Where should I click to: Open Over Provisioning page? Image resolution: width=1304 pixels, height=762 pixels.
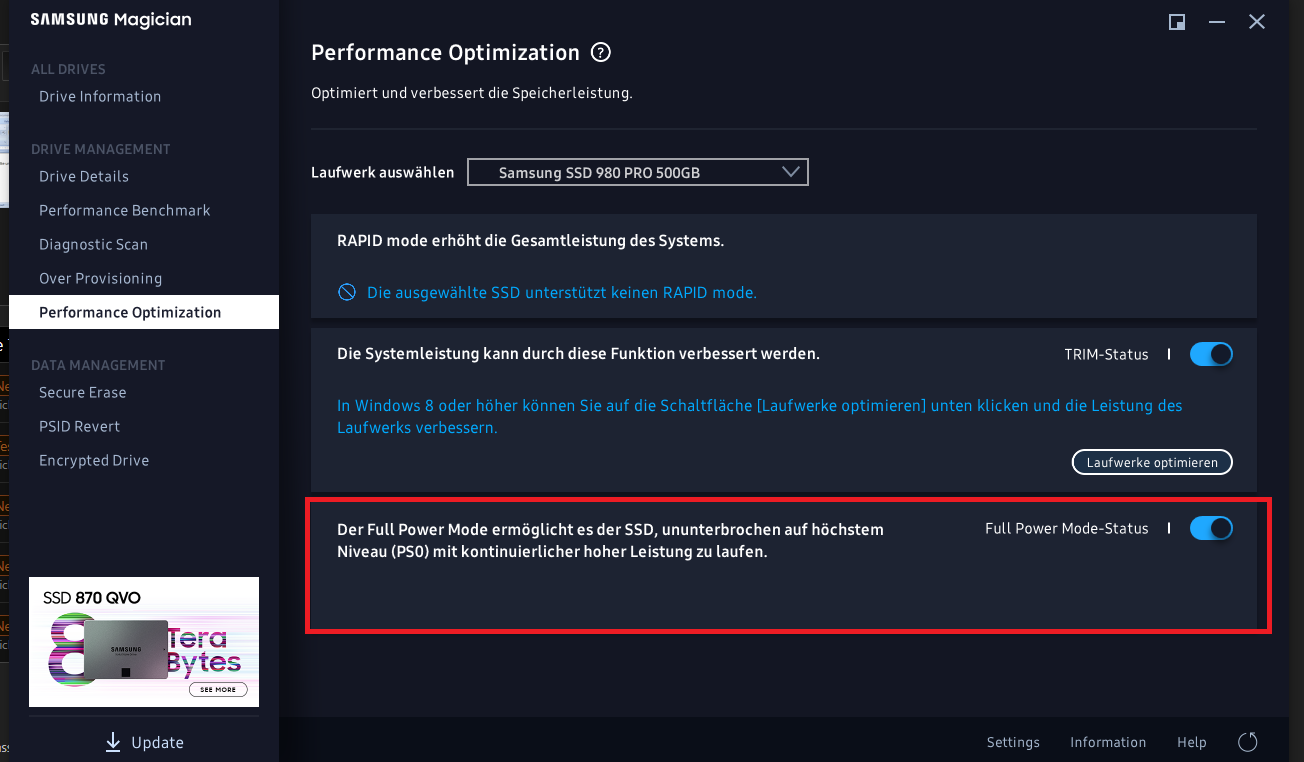point(100,278)
